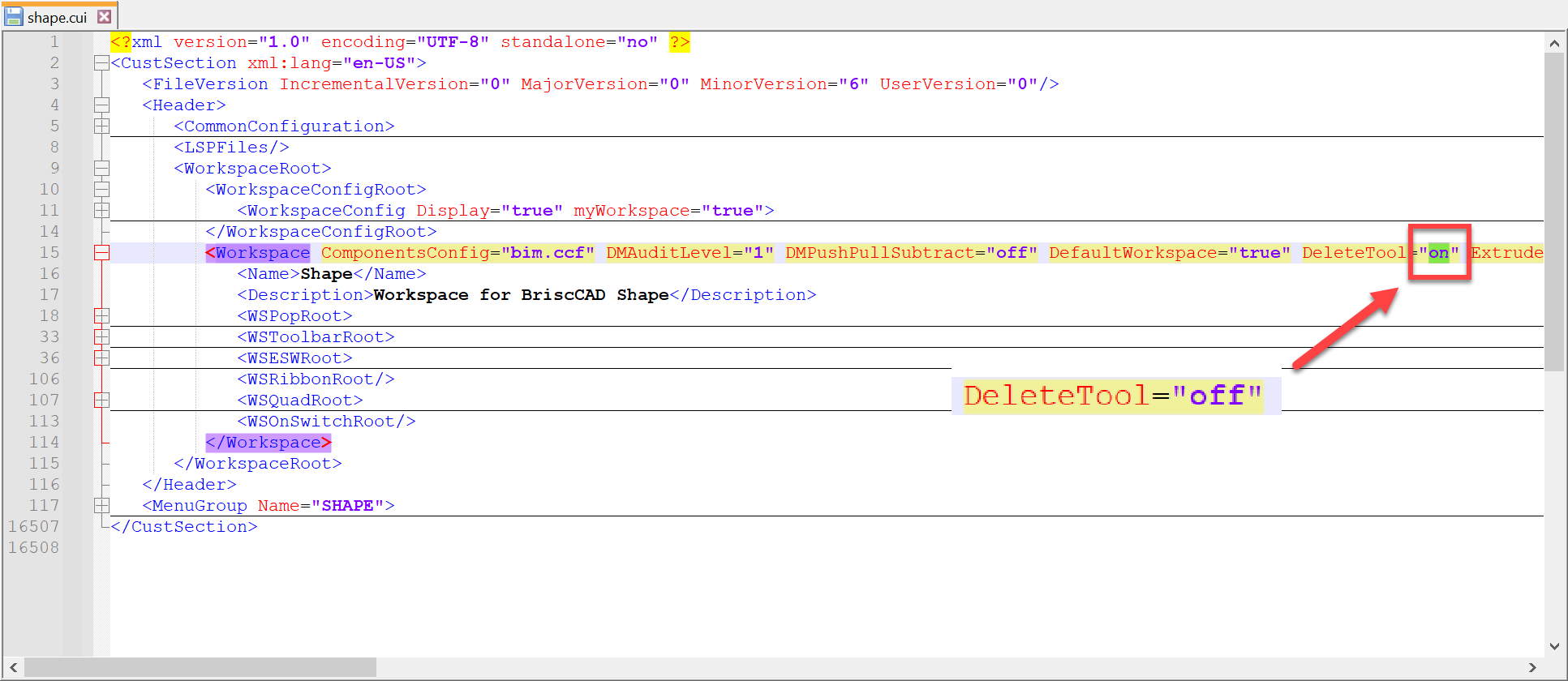1568x681 pixels.
Task: Click the DeleteTool value "on"
Action: tap(1438, 253)
